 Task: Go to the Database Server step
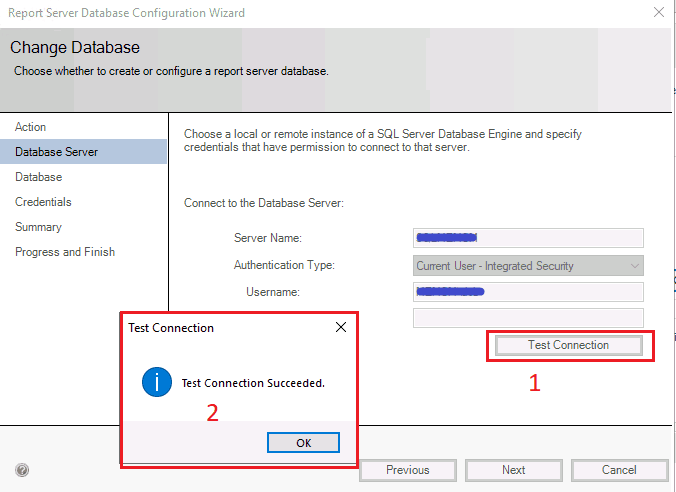(56, 152)
